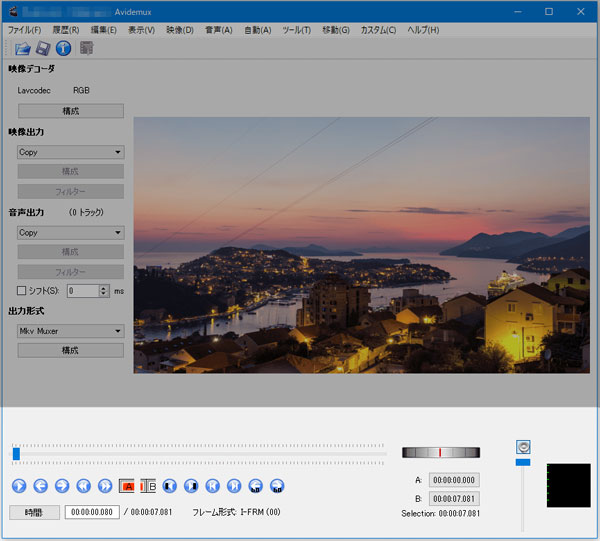Click the current time input field

click(x=92, y=512)
